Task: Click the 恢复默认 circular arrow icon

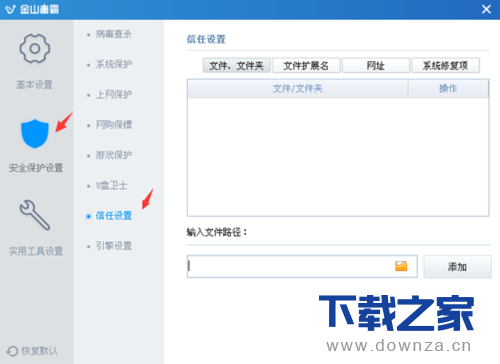Action: coord(12,351)
